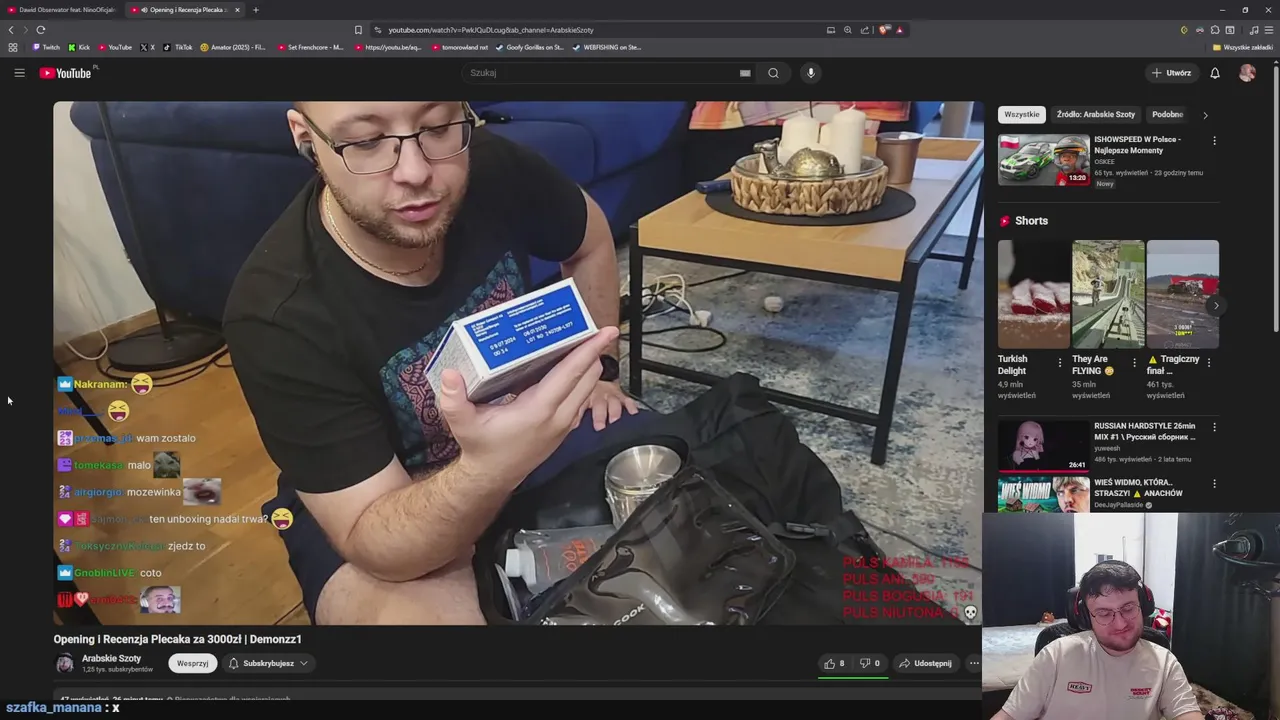This screenshot has width=1280, height=720.
Task: Bookmark this page icon in address bar
Action: pos(358,30)
